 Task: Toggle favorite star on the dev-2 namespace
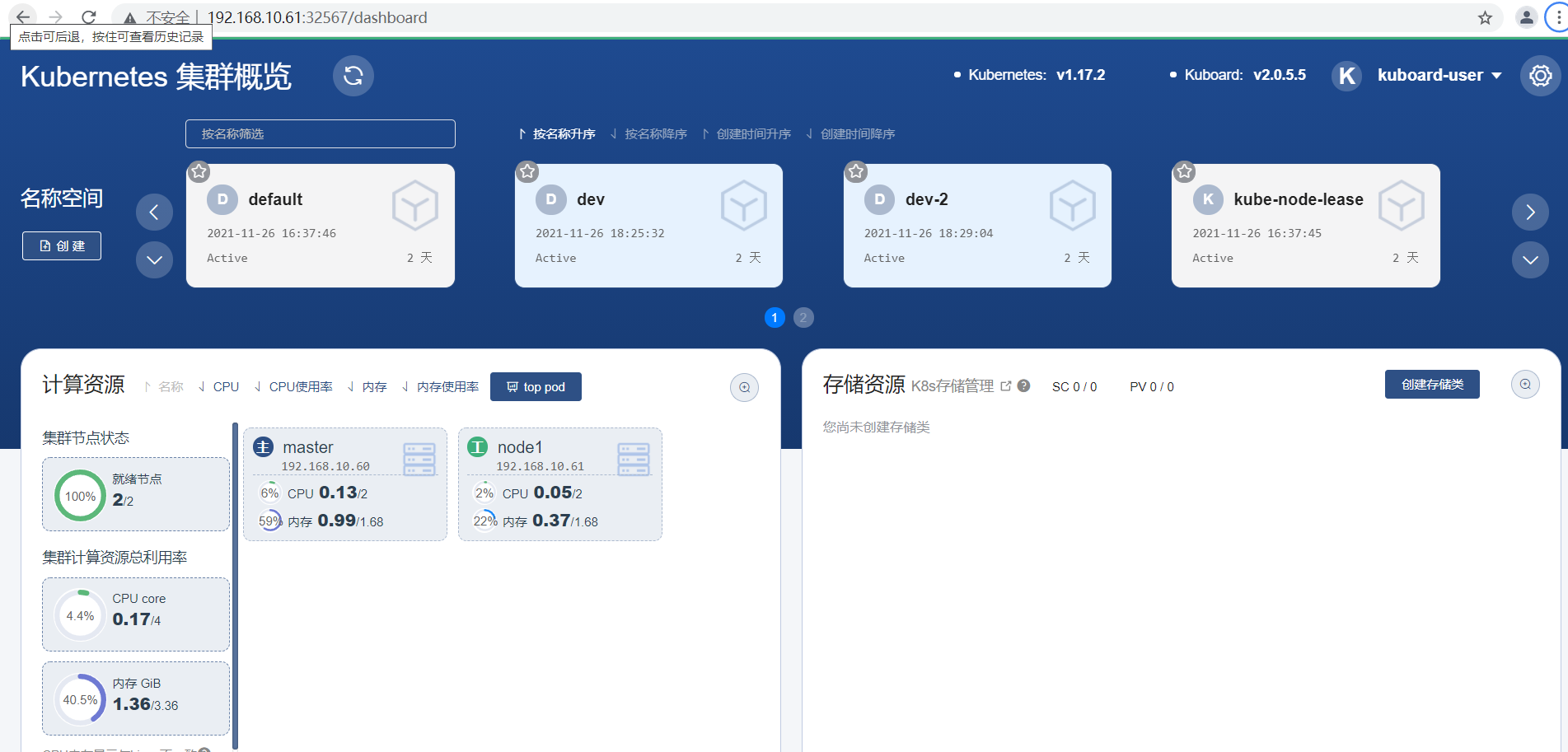pos(856,171)
